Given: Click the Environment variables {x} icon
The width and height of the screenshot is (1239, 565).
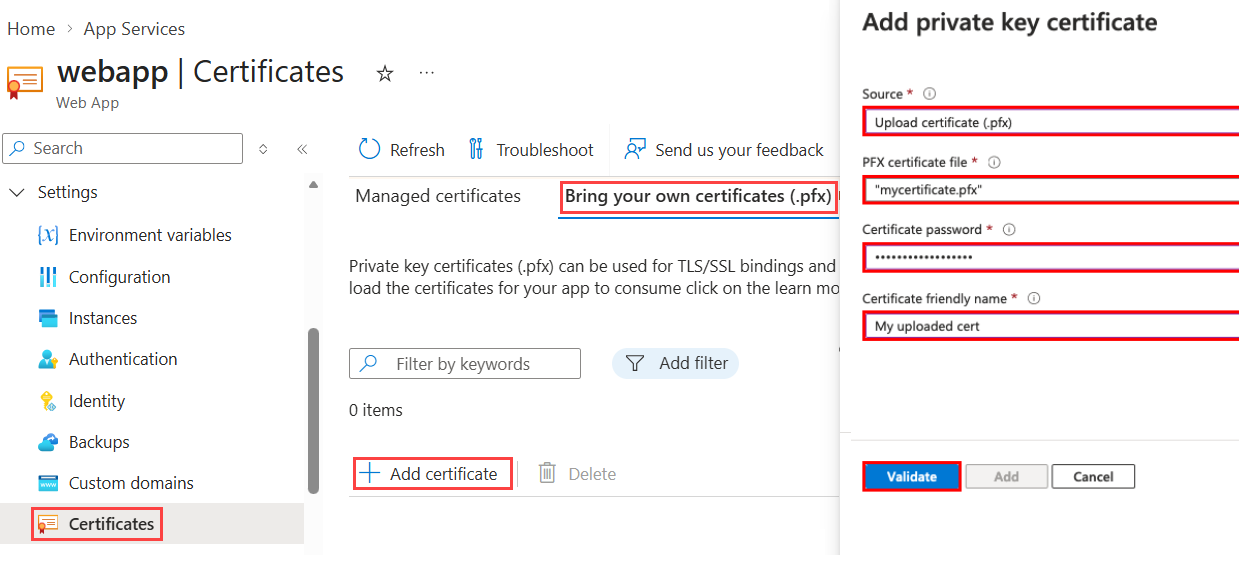Looking at the screenshot, I should pos(48,235).
